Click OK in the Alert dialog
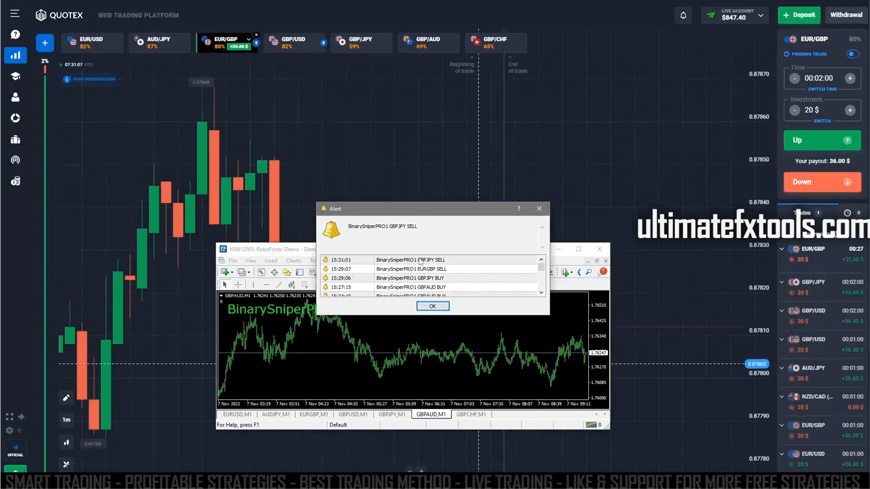Screen dimensions: 870x489 click(x=432, y=306)
